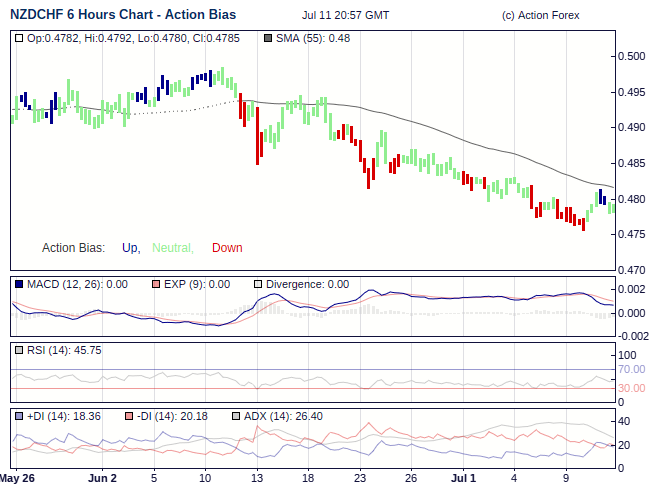Click the RSI (14) legend swatch
The image size is (650, 489).
(20, 350)
